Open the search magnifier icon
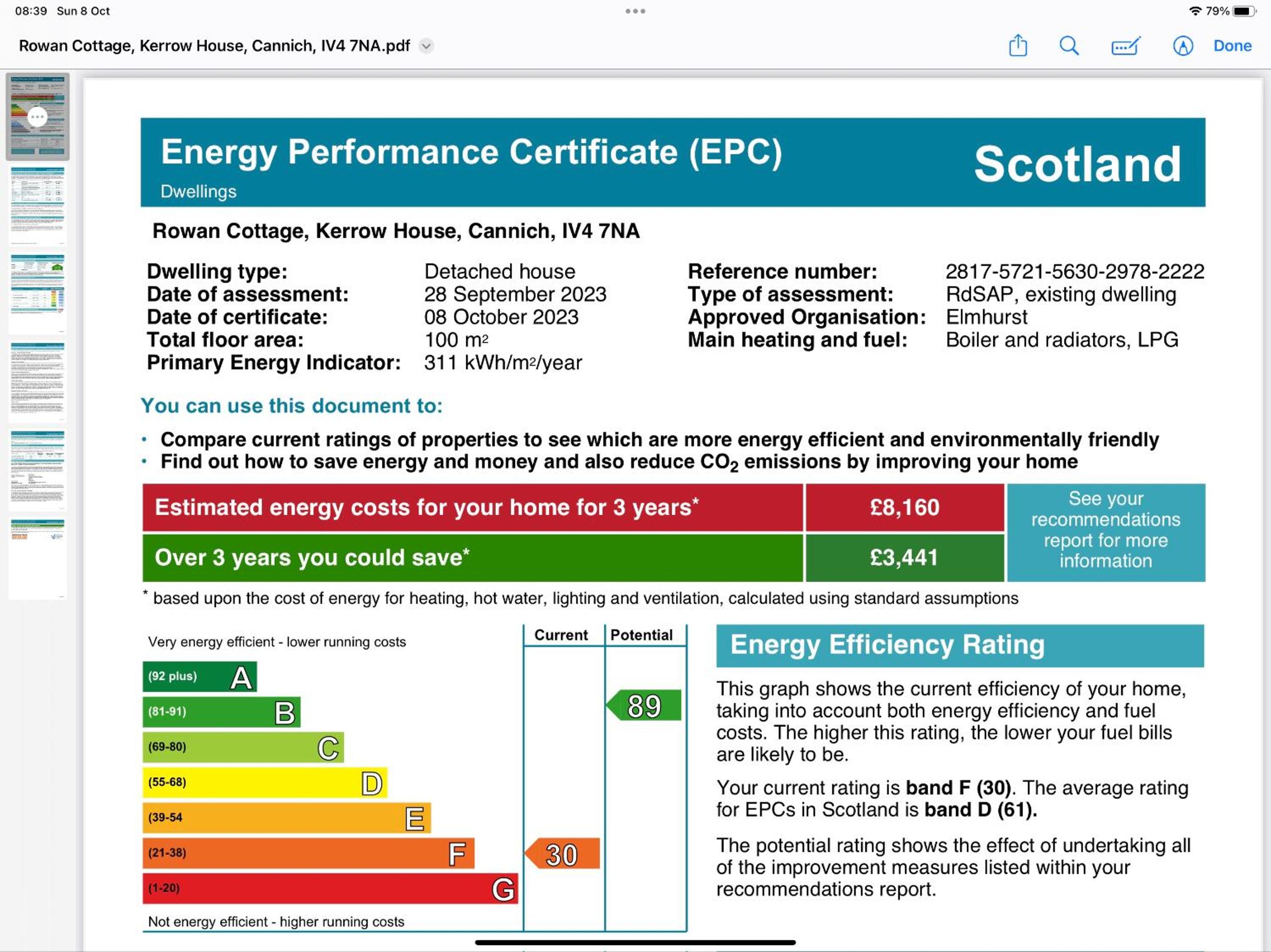The image size is (1271, 952). [1069, 46]
